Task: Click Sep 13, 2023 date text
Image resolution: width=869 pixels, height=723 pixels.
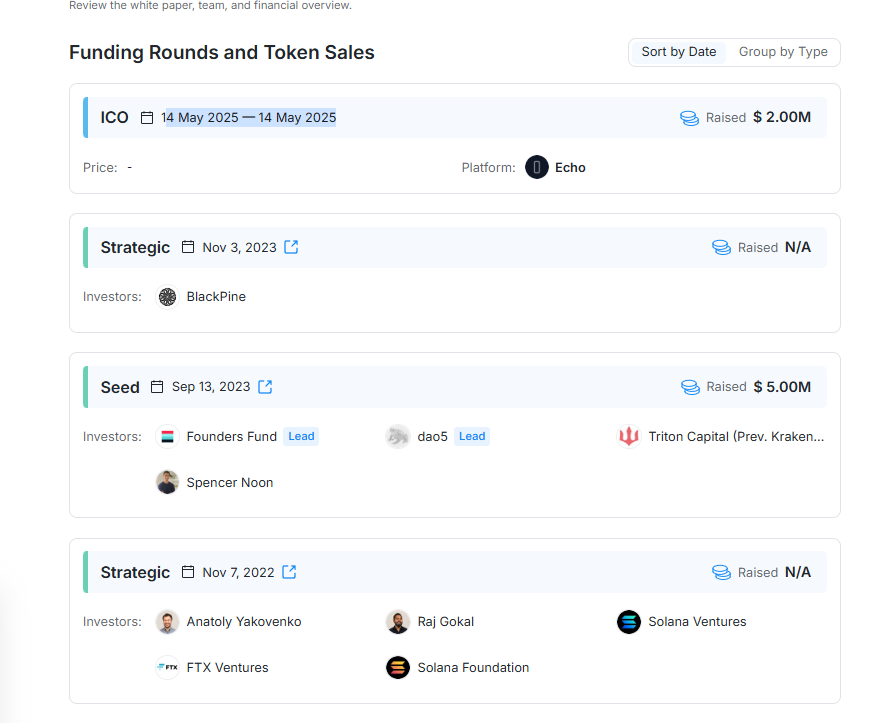Action: pos(211,387)
